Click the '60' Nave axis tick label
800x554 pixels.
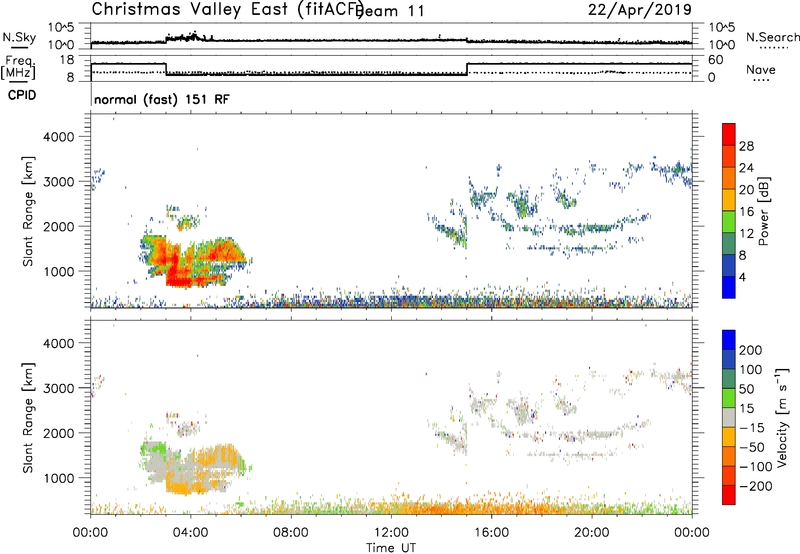pos(715,60)
